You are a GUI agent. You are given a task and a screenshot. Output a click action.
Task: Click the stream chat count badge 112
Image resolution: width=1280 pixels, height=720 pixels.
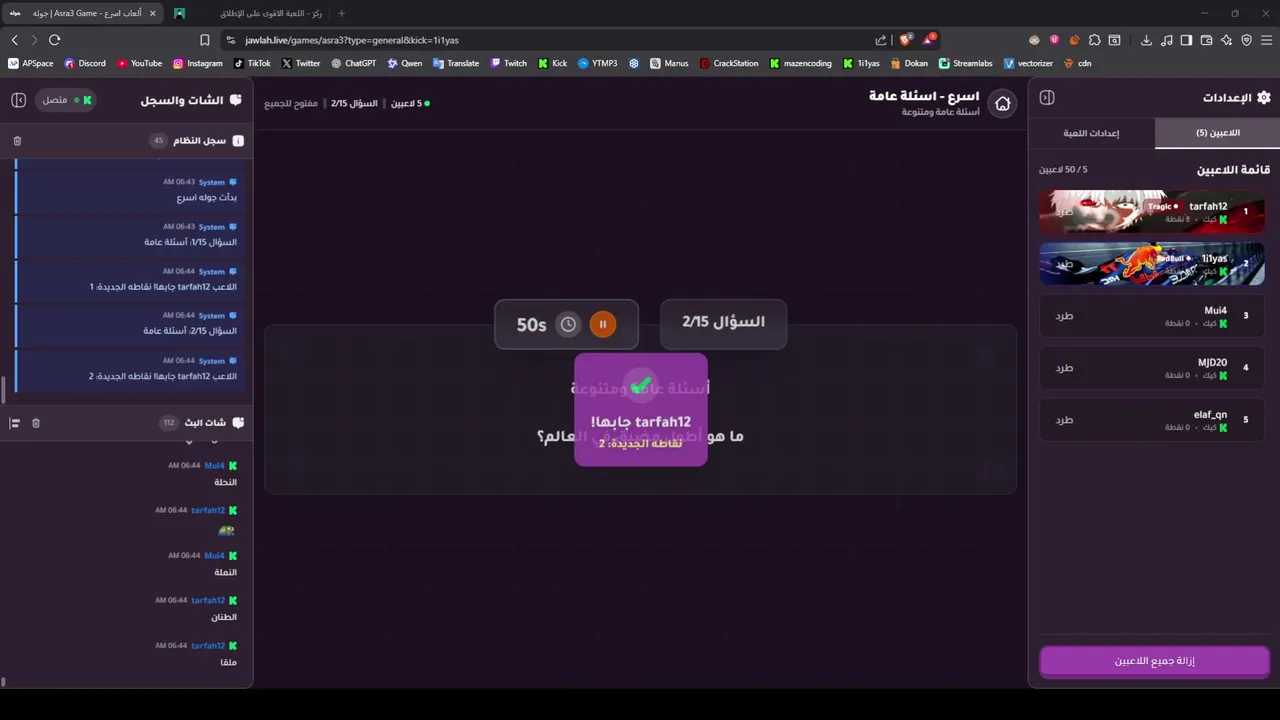(x=168, y=423)
